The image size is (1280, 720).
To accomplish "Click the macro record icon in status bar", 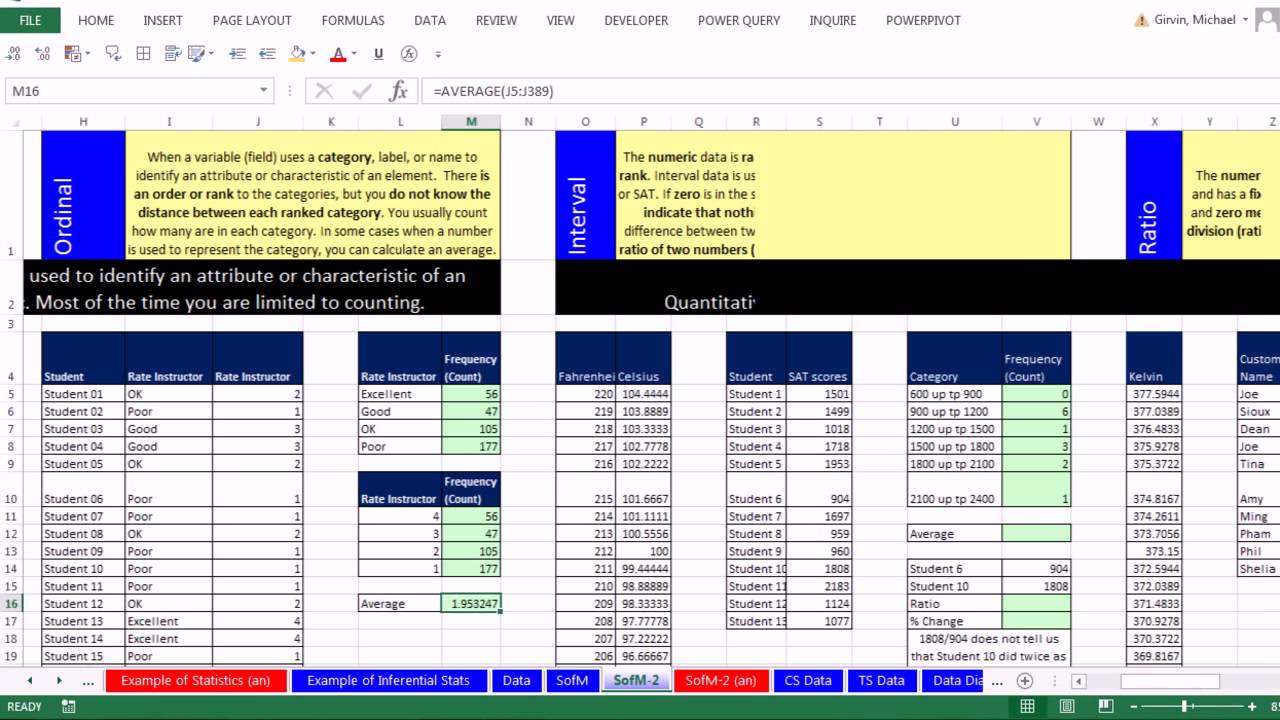I will tap(67, 707).
